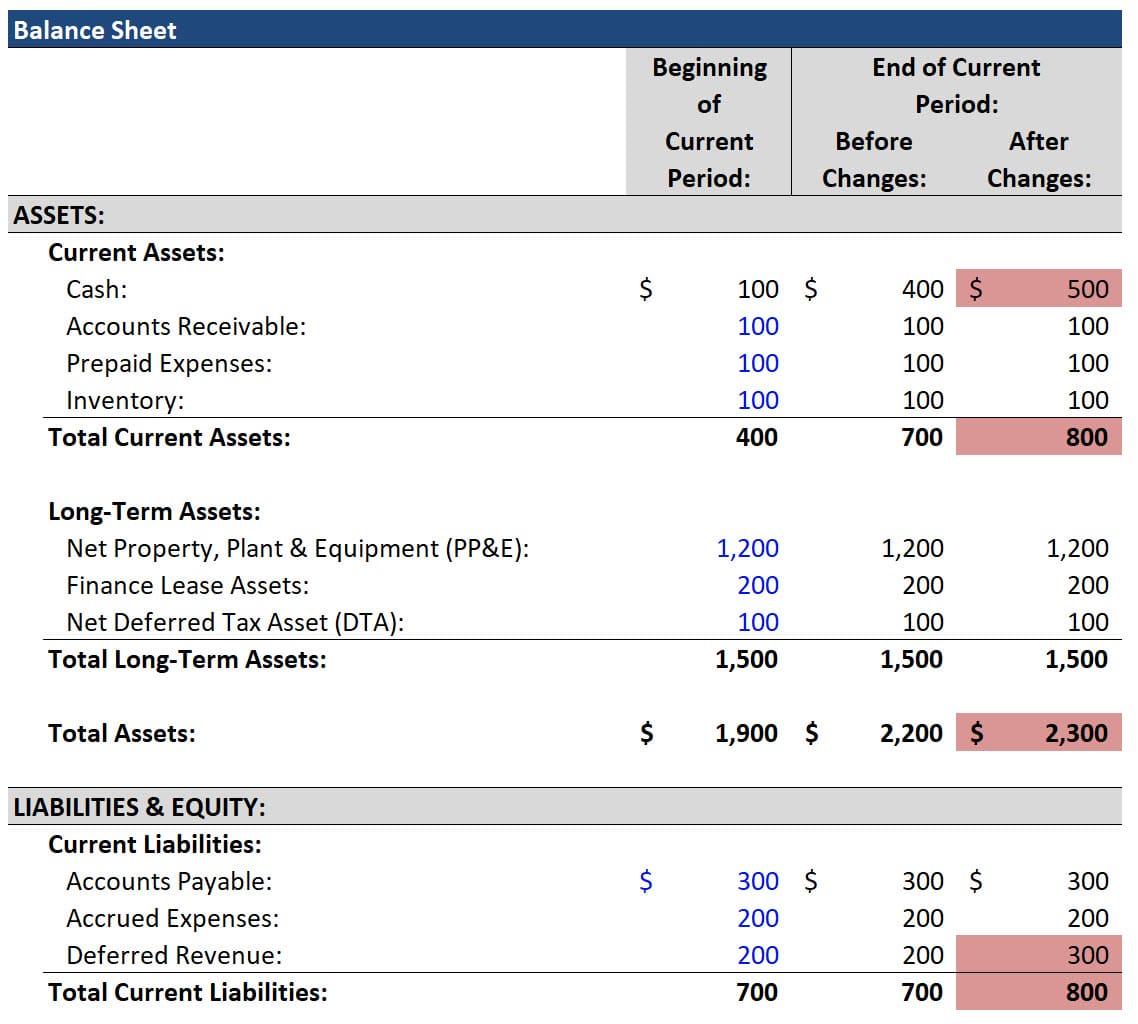1138x1024 pixels.
Task: Select the Net Property, Plant & Equipment value 1,200
Action: pyautogui.click(x=755, y=548)
